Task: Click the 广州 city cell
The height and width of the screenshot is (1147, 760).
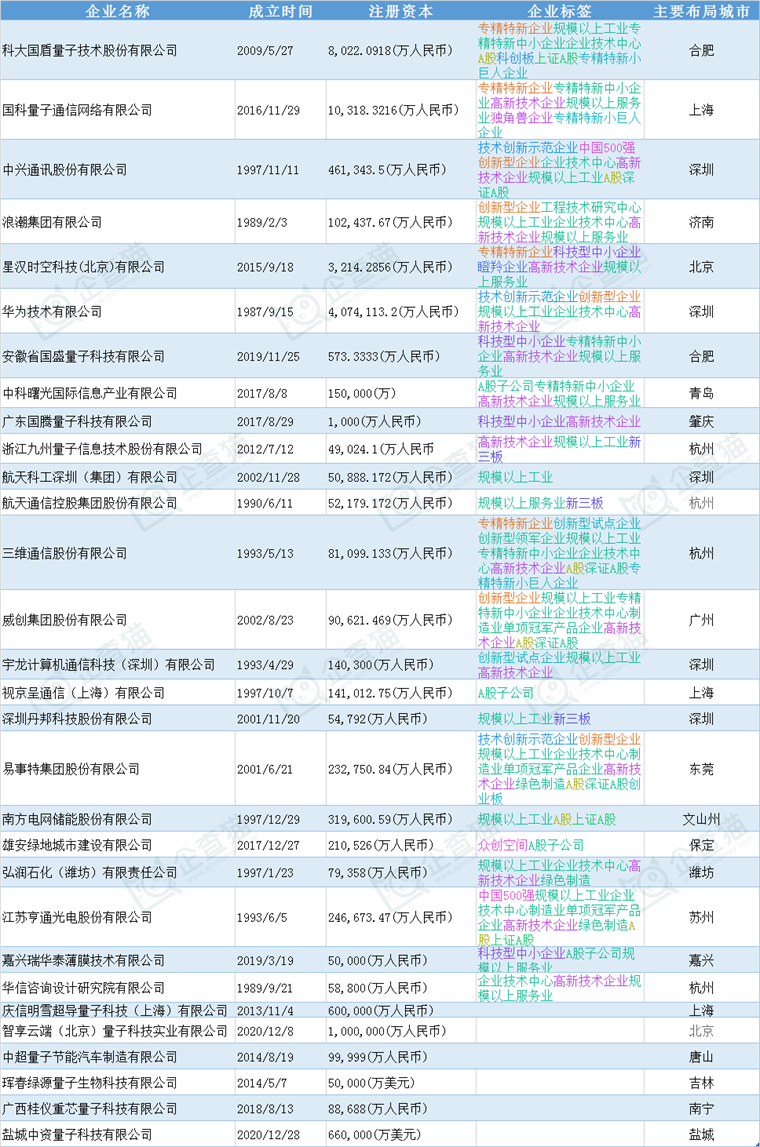Action: 701,620
